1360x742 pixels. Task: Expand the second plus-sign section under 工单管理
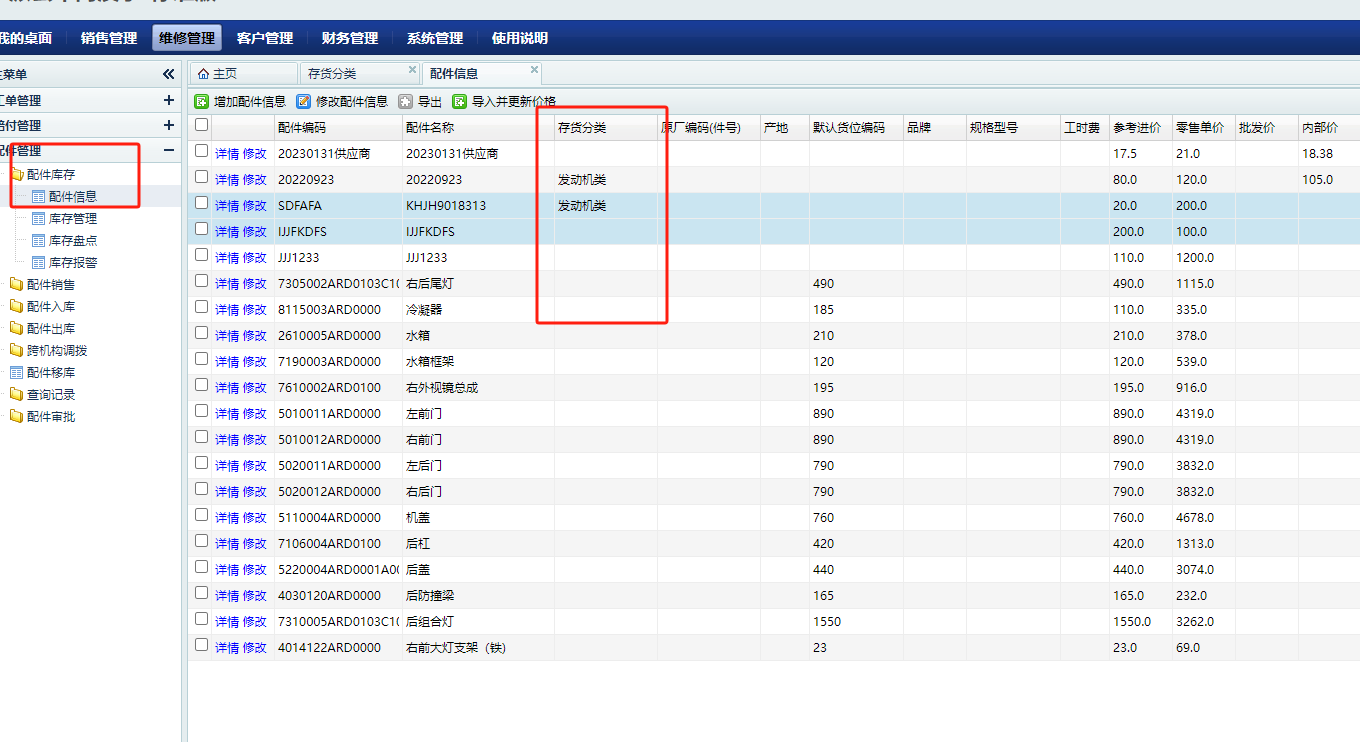tap(168, 125)
